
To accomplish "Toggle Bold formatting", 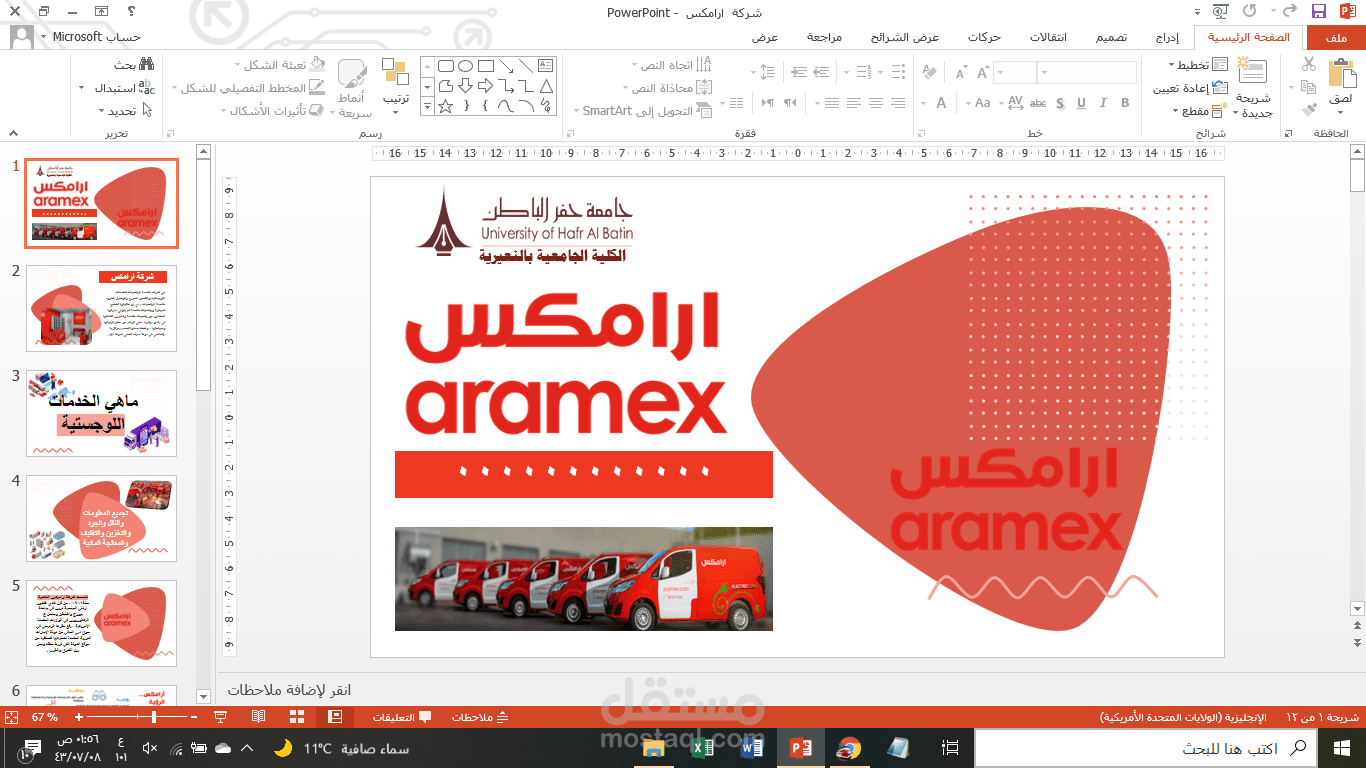I will [x=1125, y=103].
